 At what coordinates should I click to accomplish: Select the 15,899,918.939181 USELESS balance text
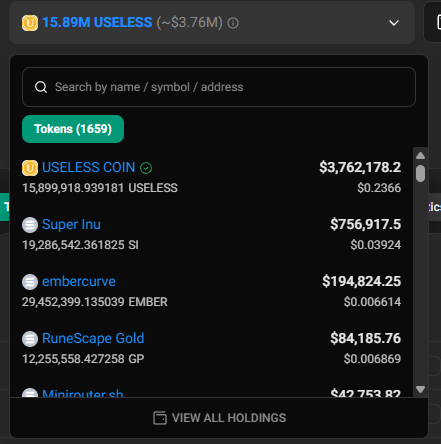tap(100, 188)
